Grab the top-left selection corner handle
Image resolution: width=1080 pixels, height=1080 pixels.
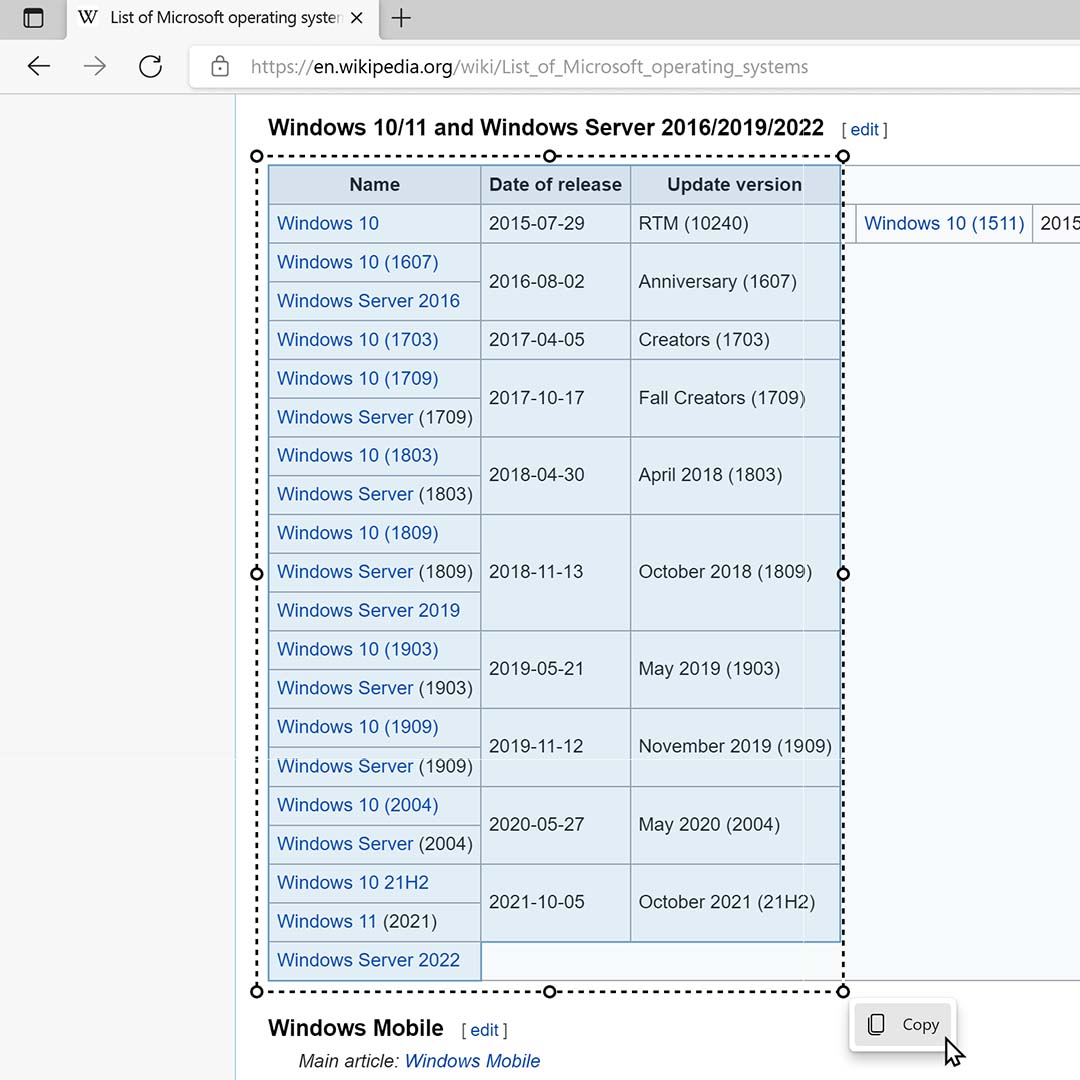click(257, 156)
